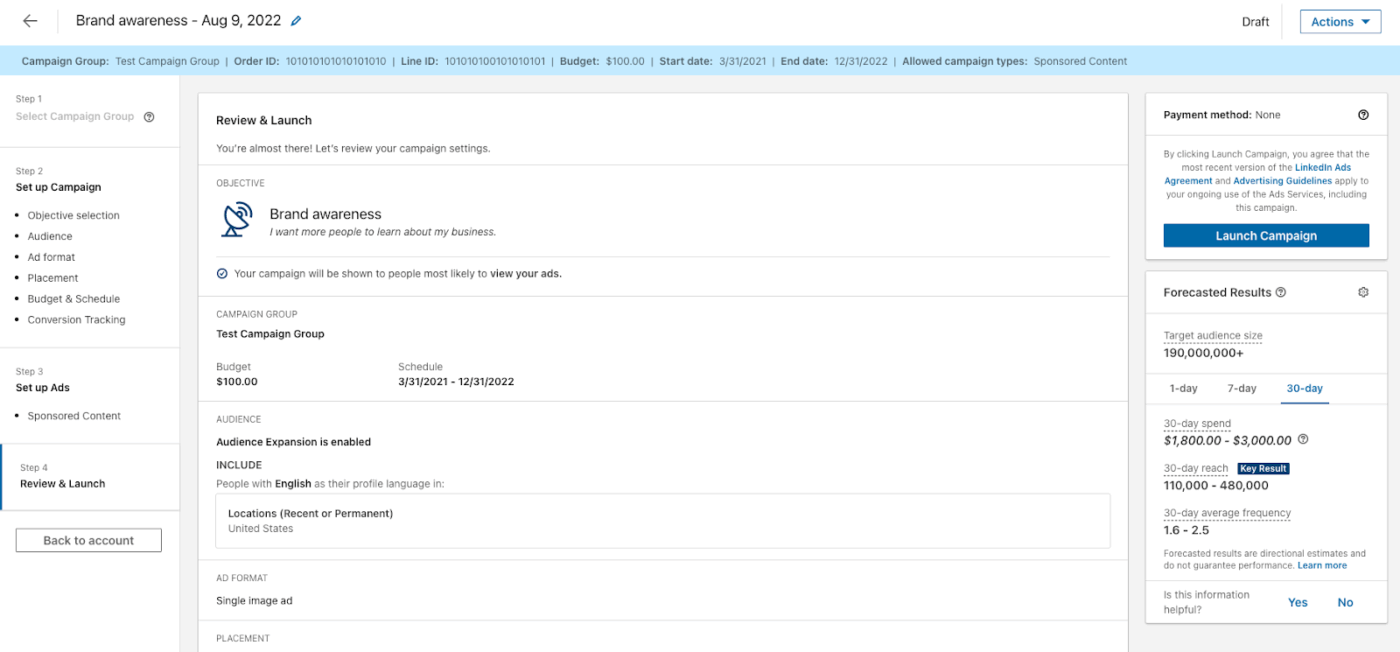Click the Launch Campaign button
1400x652 pixels.
click(1265, 235)
